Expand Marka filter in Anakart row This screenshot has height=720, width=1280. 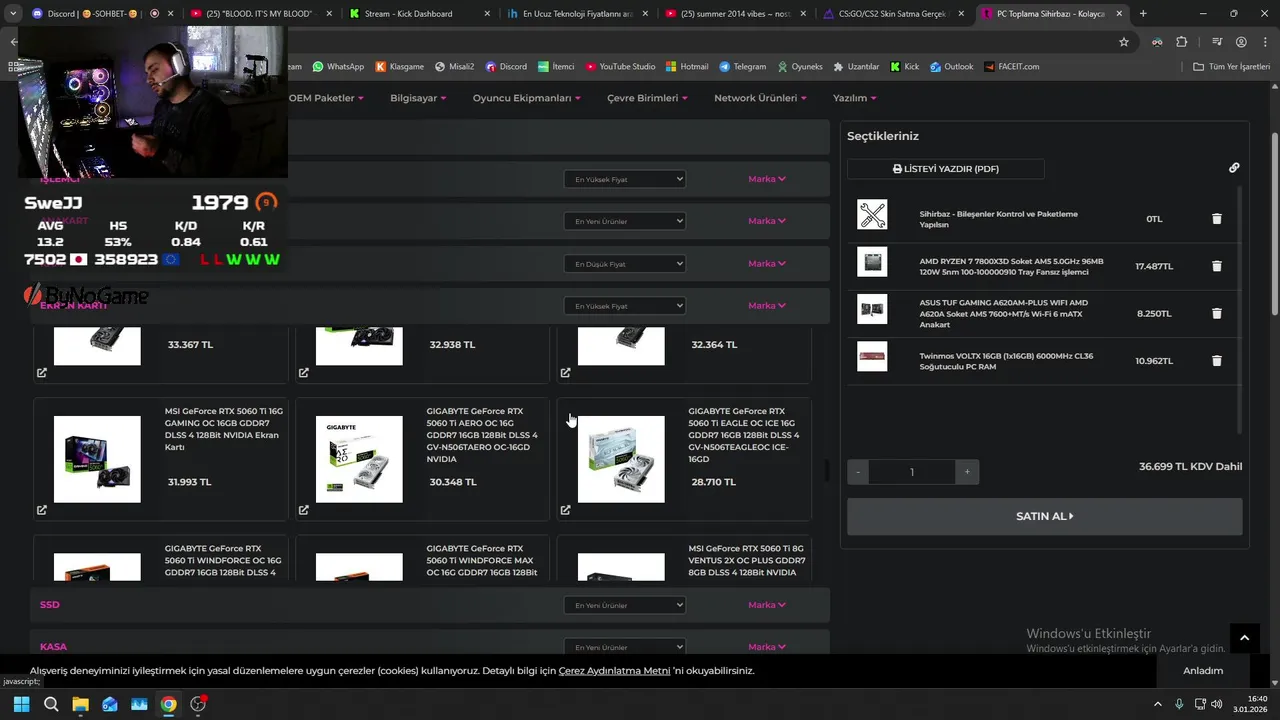[x=767, y=221]
